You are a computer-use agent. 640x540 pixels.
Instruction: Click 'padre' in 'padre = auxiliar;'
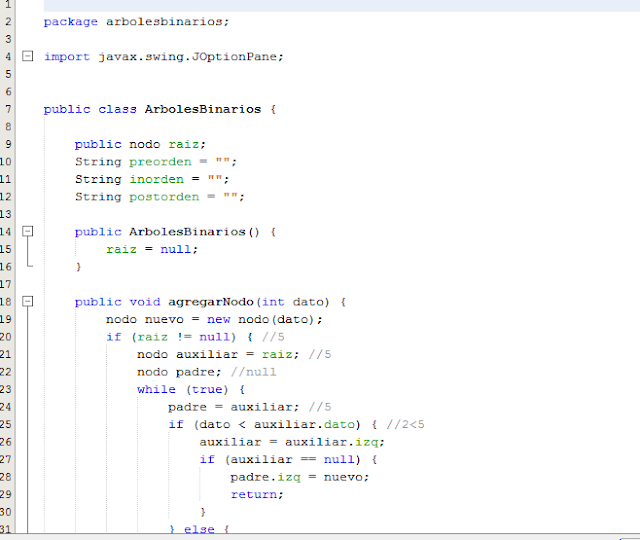tap(187, 407)
